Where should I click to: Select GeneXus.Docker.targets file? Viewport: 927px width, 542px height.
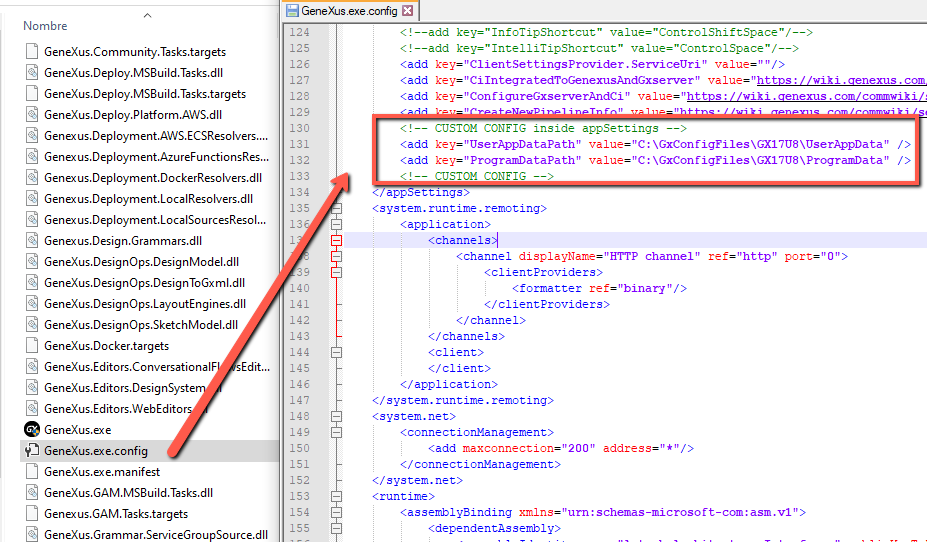106,346
